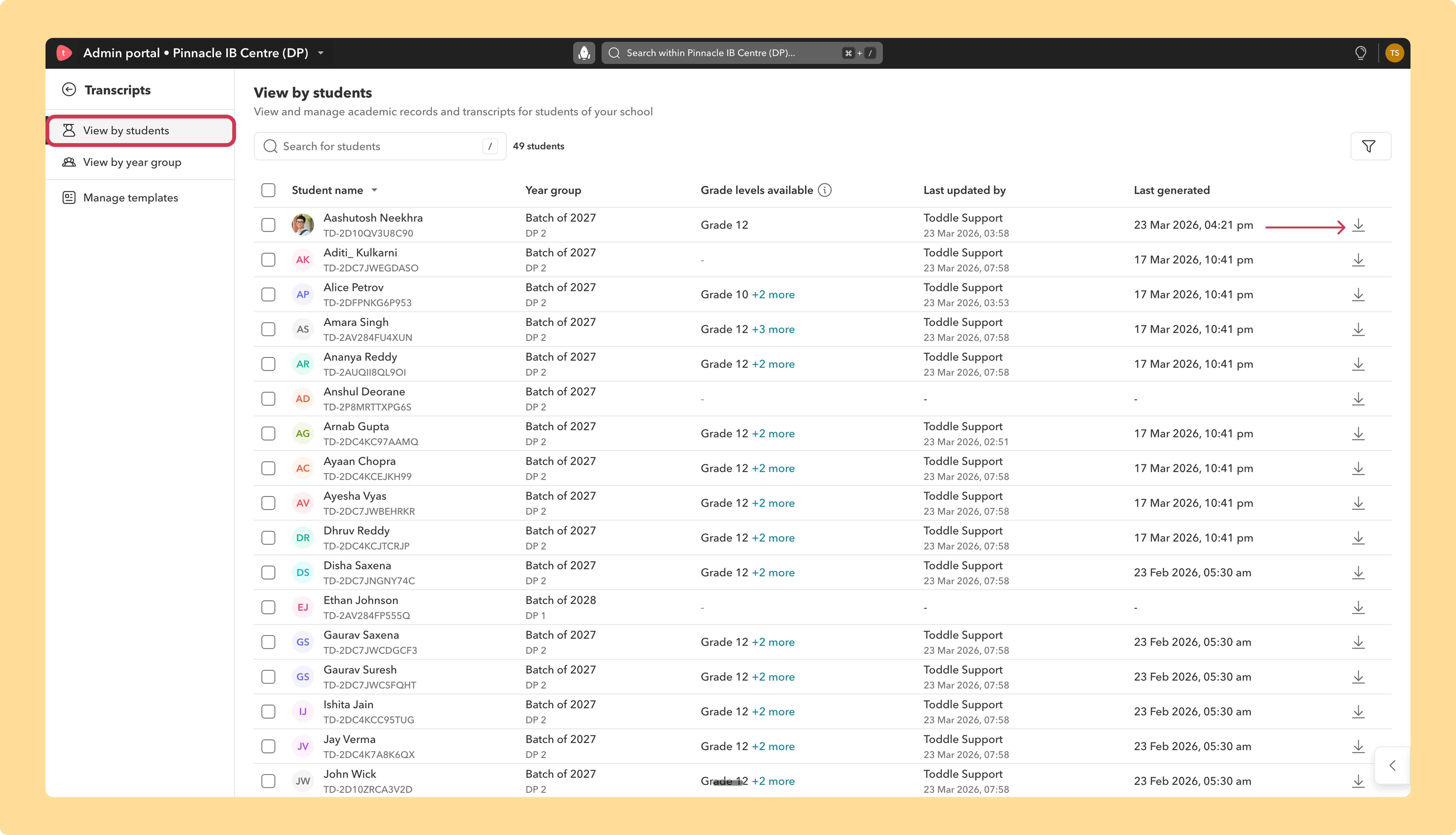Viewport: 1456px width, 835px height.
Task: Click the Last generated column header
Action: point(1172,191)
